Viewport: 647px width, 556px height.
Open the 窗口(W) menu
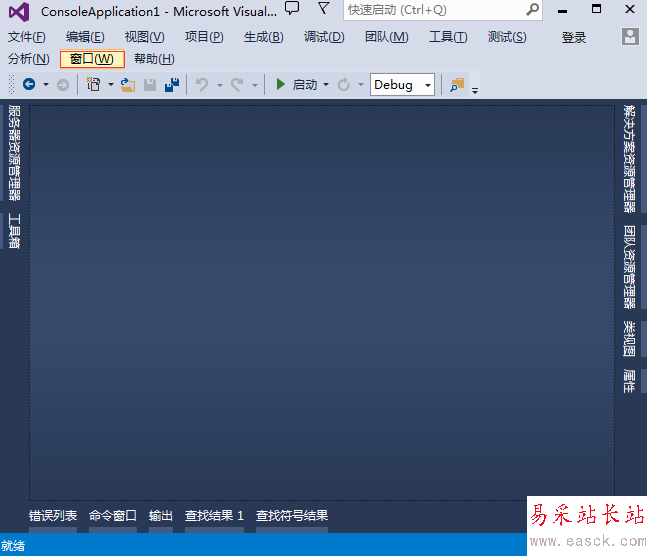point(92,59)
